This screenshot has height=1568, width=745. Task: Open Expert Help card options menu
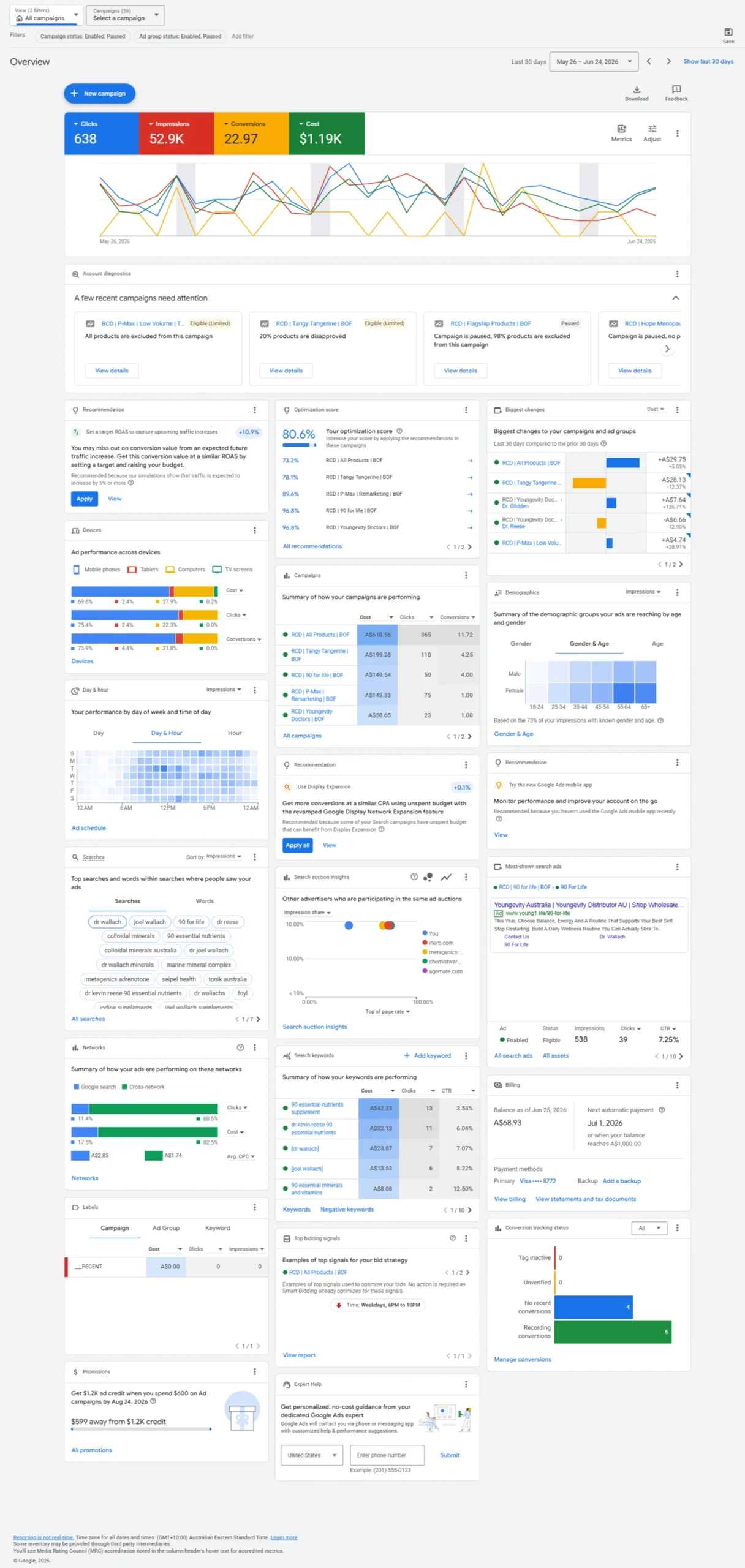pyautogui.click(x=466, y=1384)
